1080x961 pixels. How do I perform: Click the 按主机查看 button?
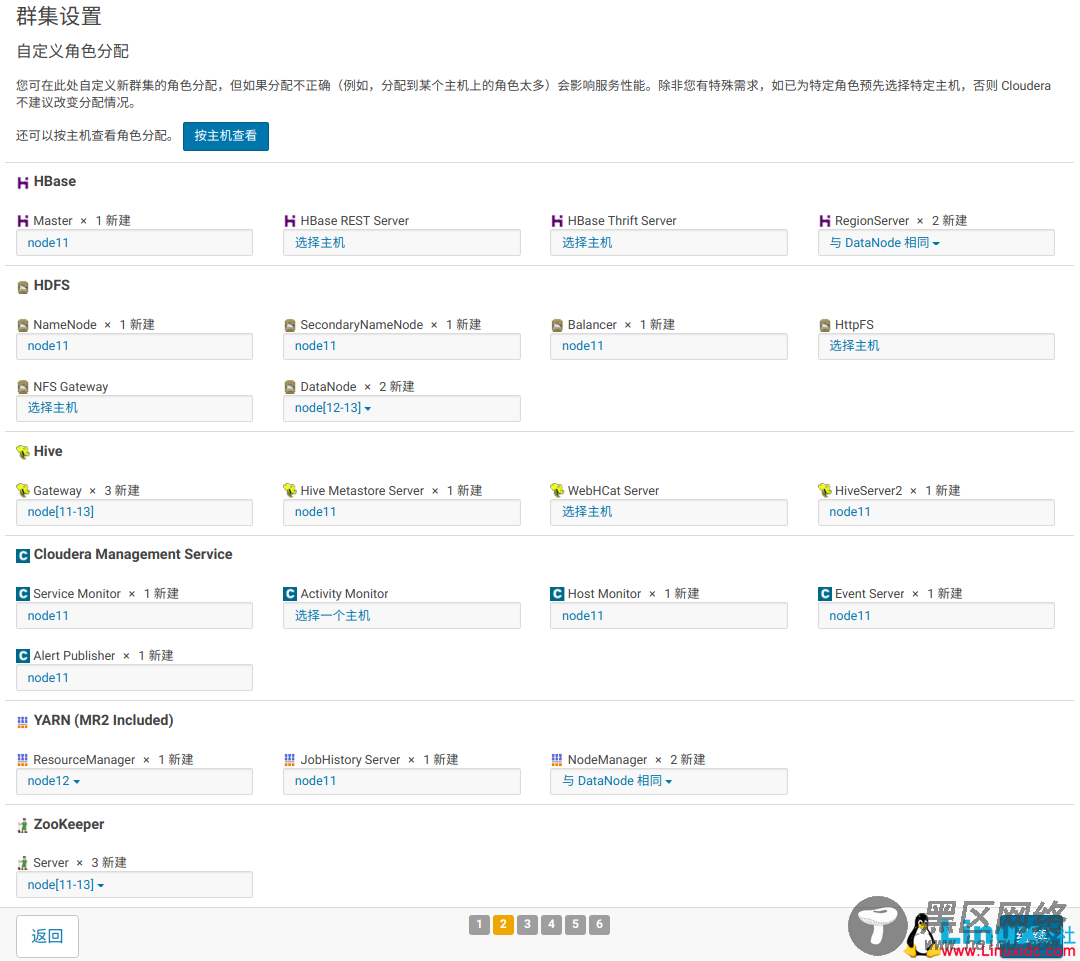click(226, 136)
